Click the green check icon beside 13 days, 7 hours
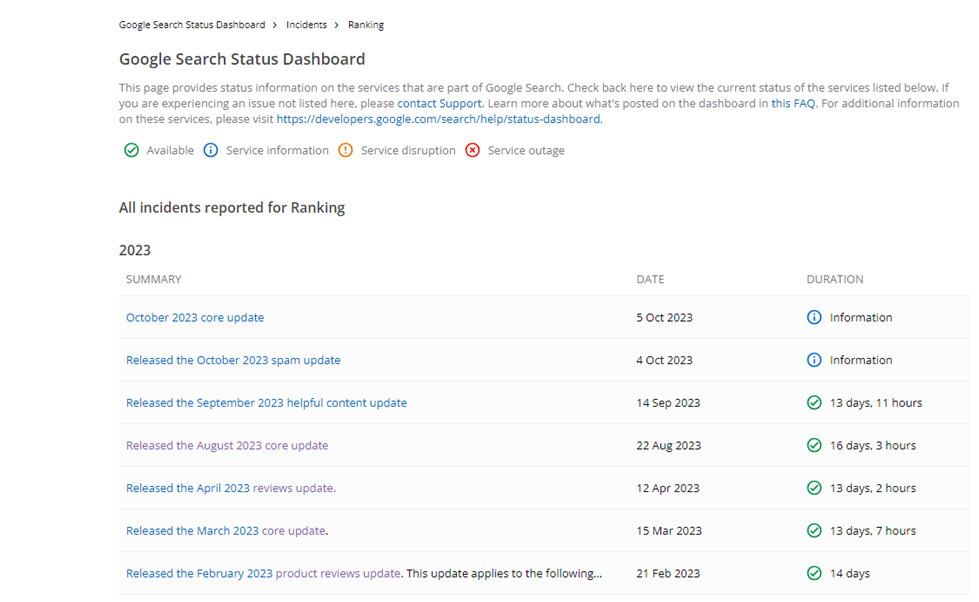The image size is (979, 602). (814, 531)
